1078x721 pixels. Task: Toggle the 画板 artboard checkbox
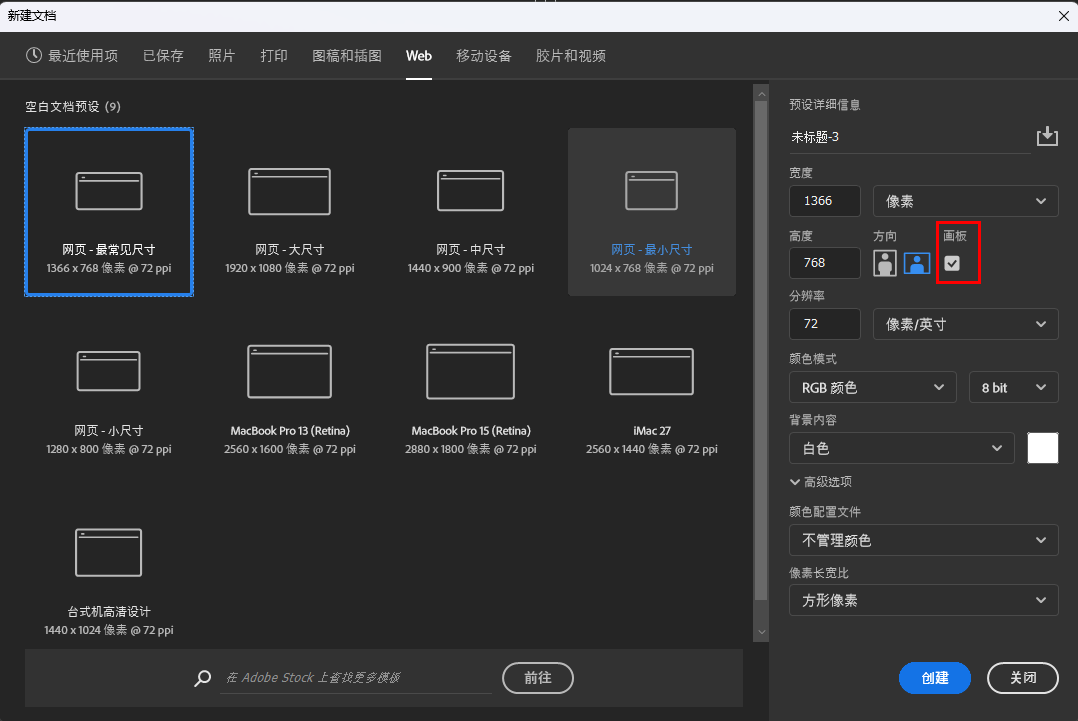(952, 263)
